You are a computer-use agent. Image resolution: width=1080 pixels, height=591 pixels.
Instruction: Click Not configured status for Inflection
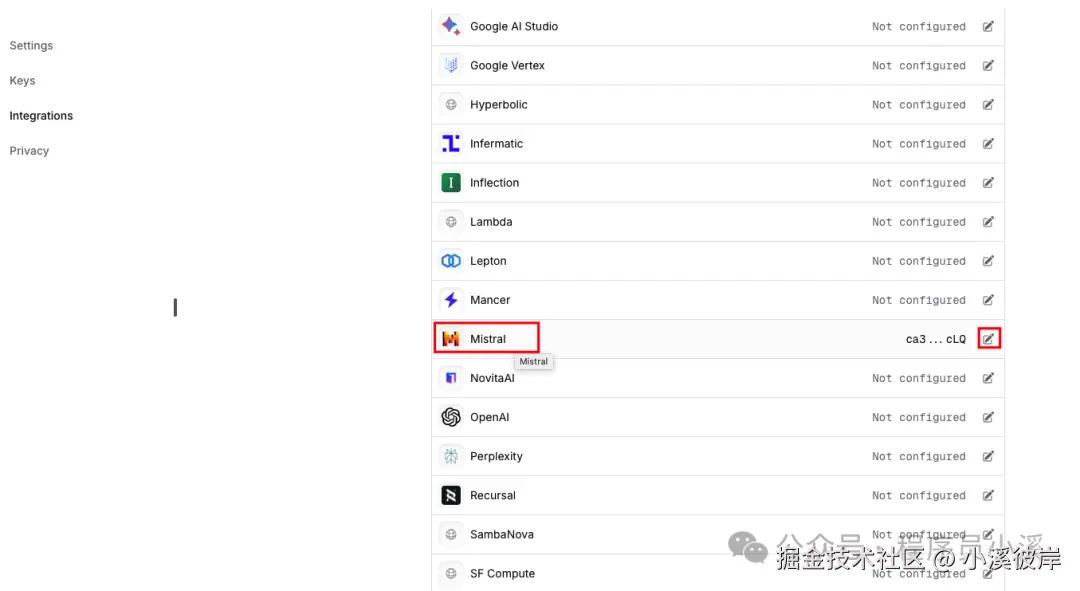pyautogui.click(x=919, y=183)
